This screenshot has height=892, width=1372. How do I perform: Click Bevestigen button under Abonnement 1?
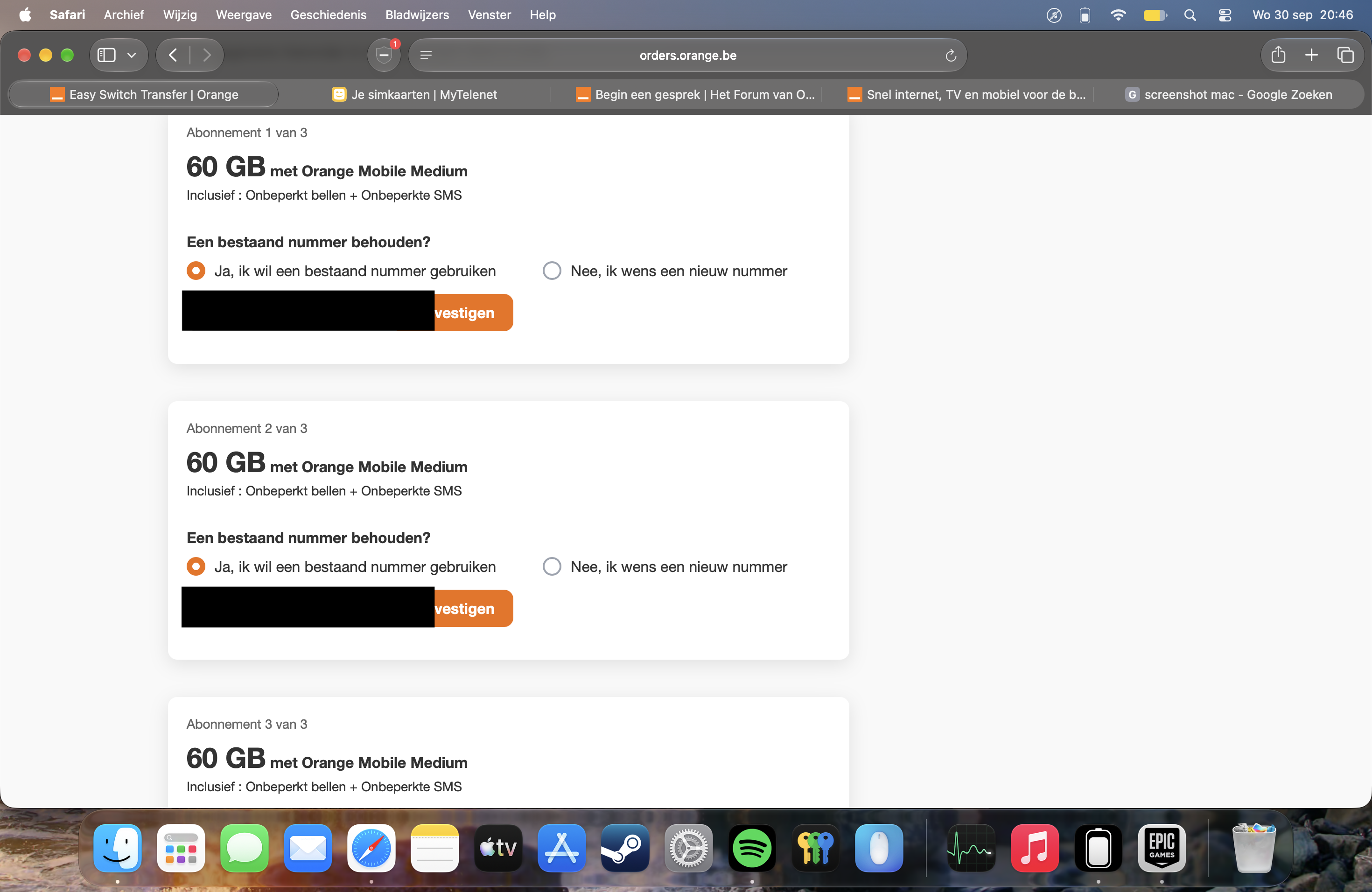[473, 312]
